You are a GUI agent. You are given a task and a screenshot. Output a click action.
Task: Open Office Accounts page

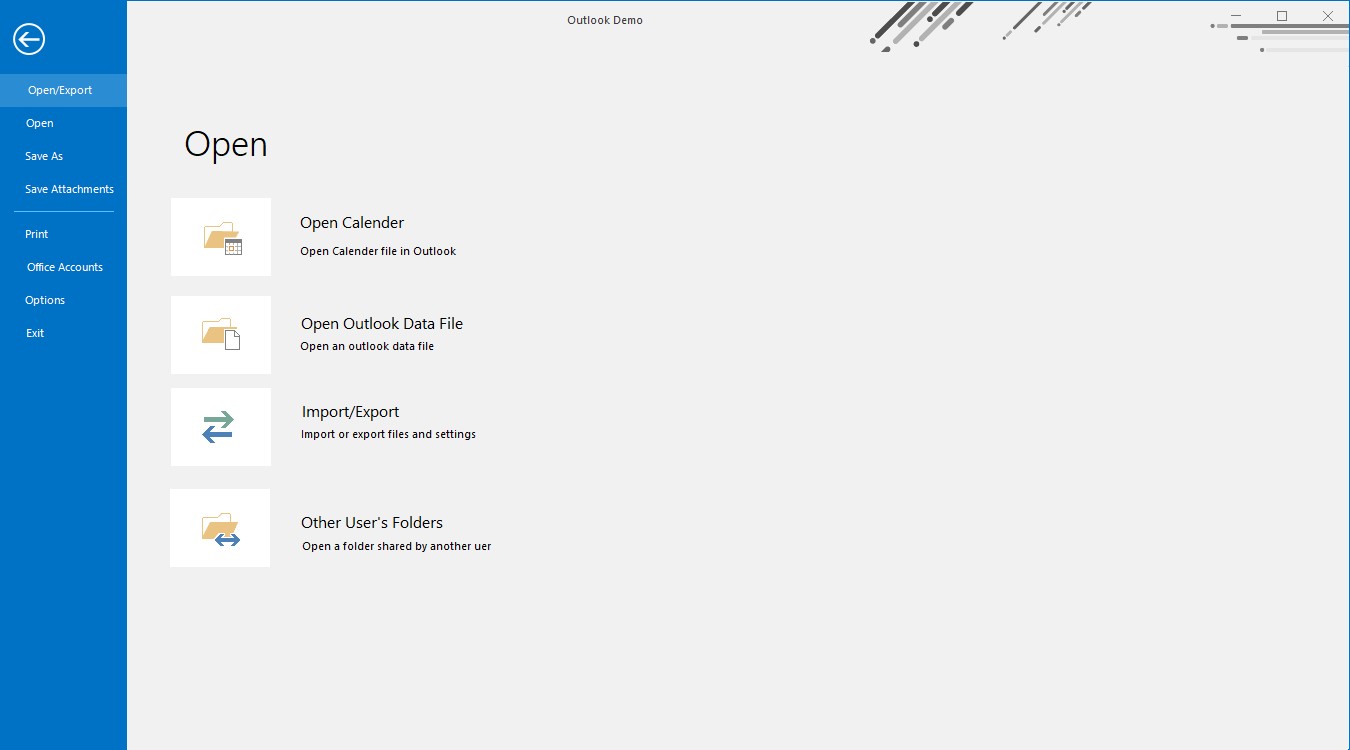(65, 267)
